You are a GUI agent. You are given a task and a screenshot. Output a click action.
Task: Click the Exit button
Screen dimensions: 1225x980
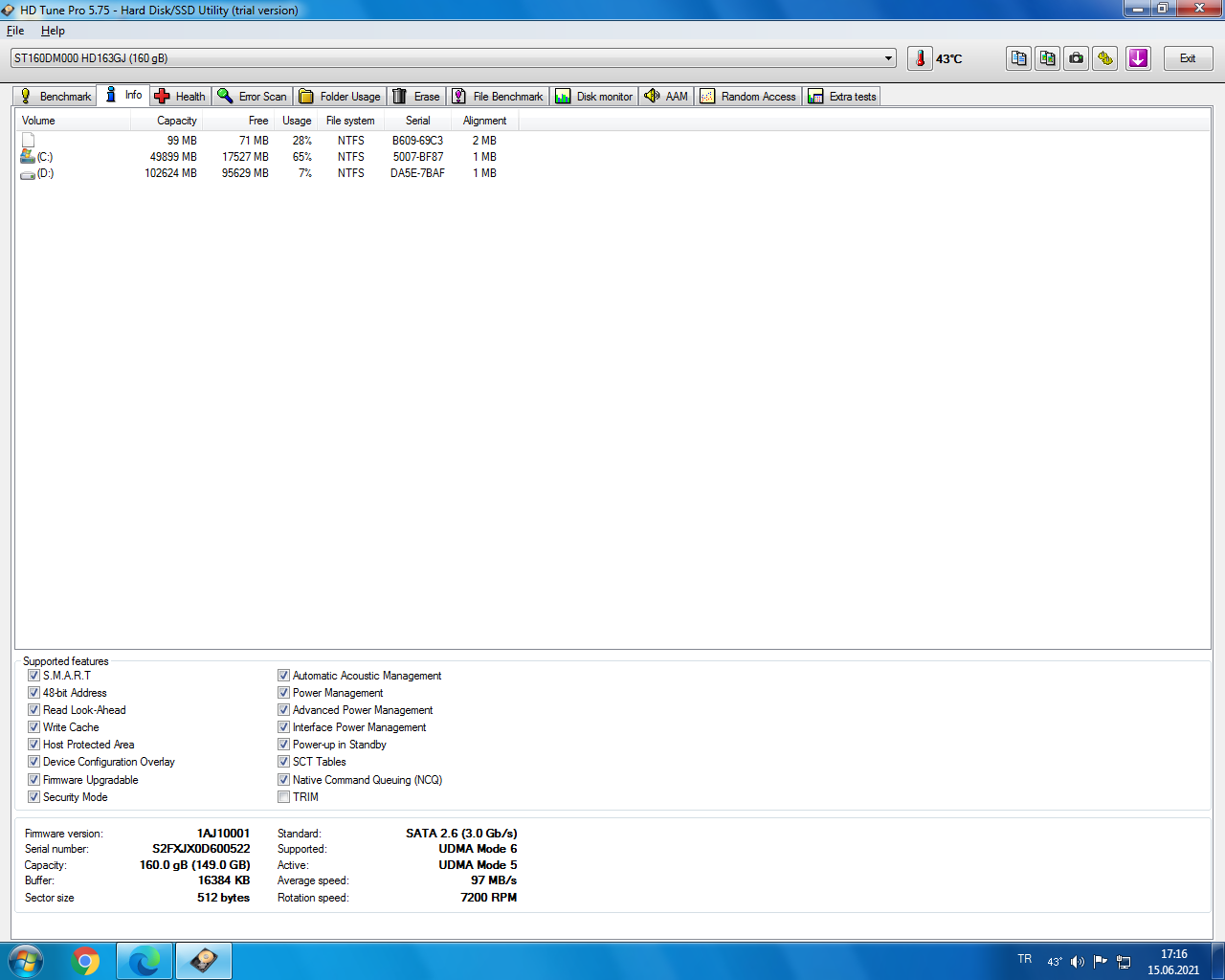[x=1188, y=58]
